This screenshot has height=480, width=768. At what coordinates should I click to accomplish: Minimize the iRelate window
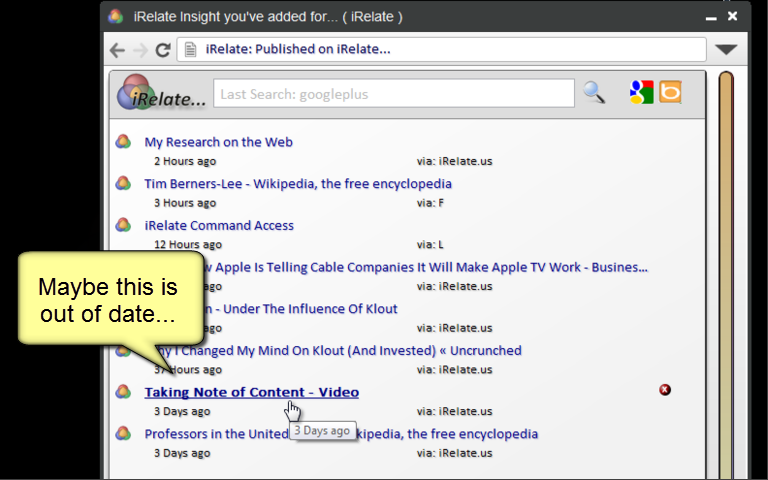click(x=711, y=18)
